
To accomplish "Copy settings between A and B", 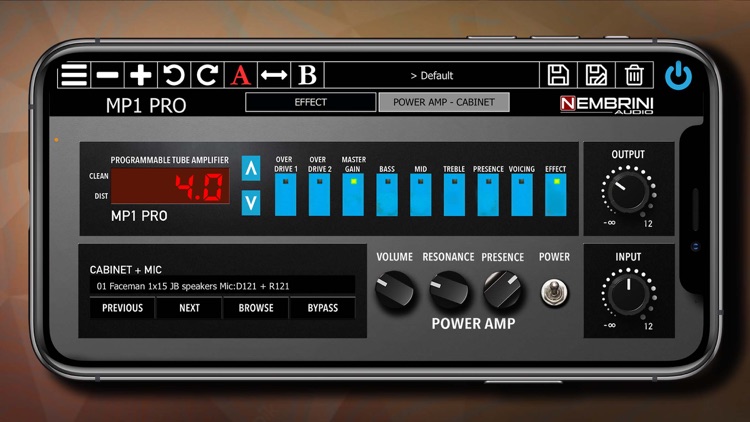I will pyautogui.click(x=274, y=75).
